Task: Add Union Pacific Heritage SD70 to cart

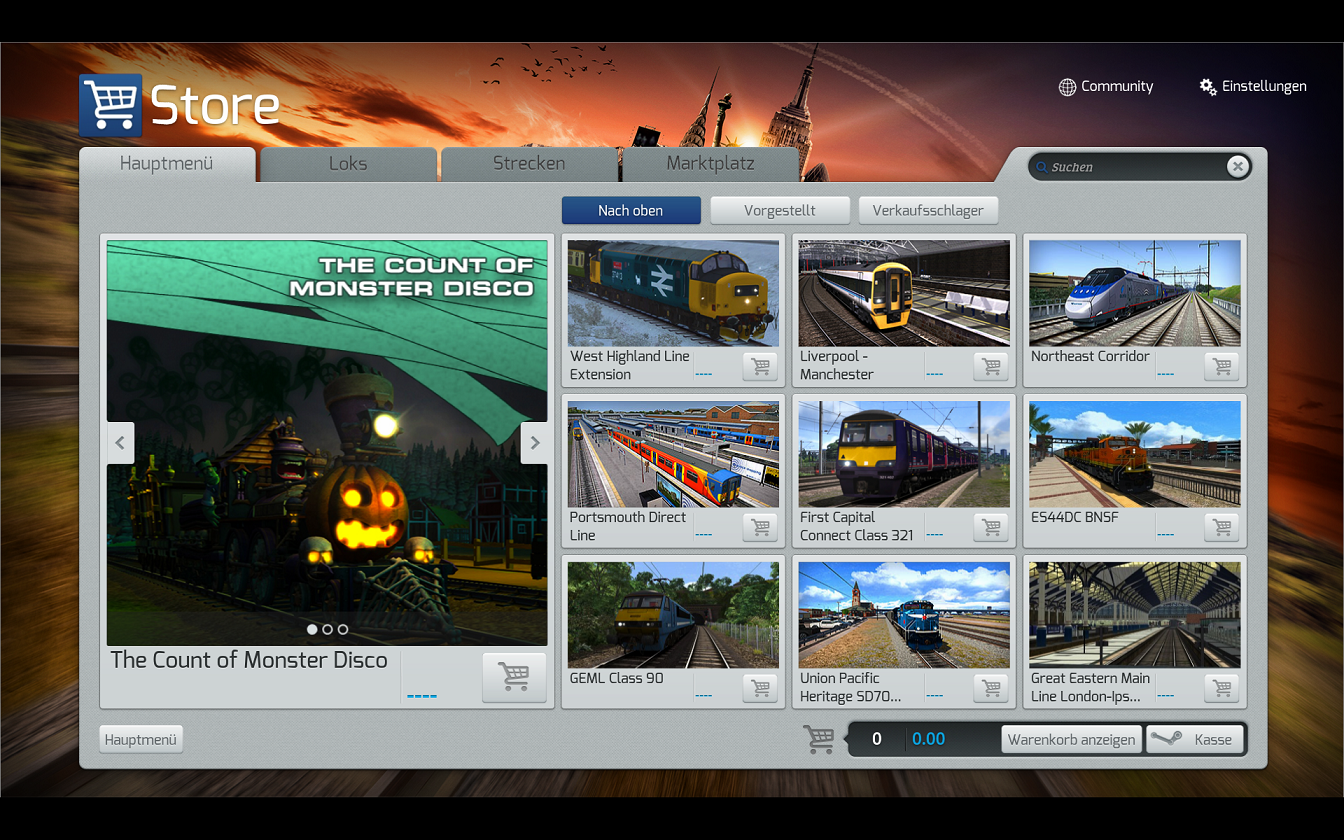Action: coord(991,689)
